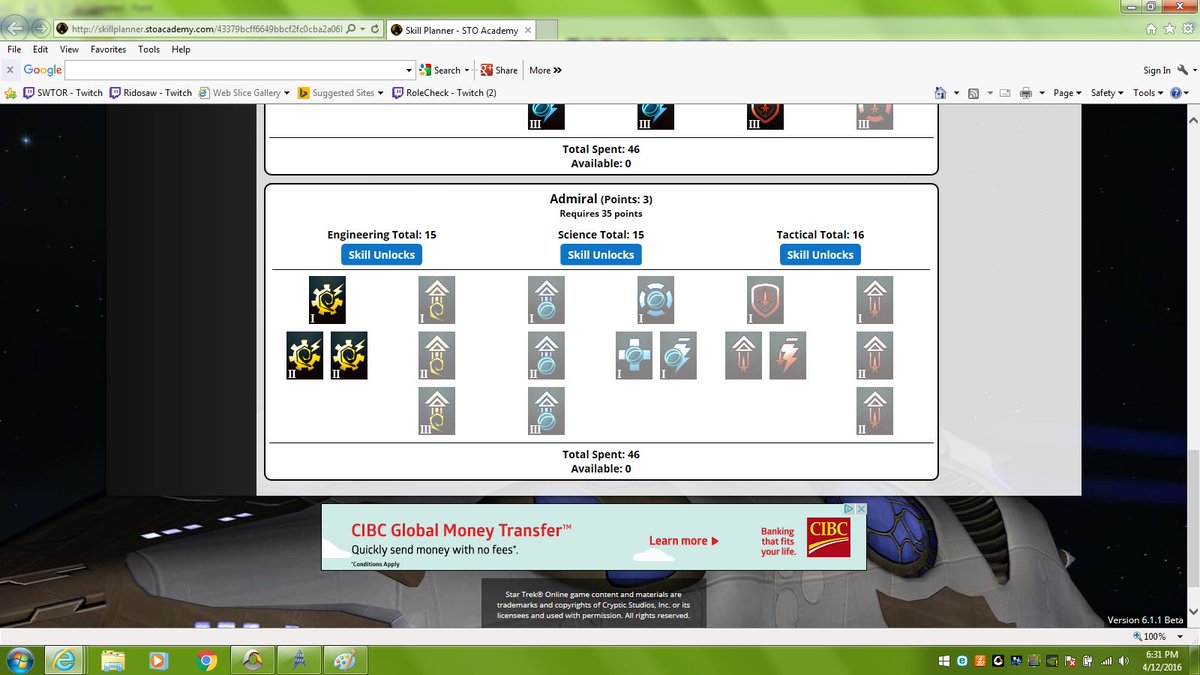
Task: Open the Engineering Skill Unlocks panel
Action: pos(381,254)
